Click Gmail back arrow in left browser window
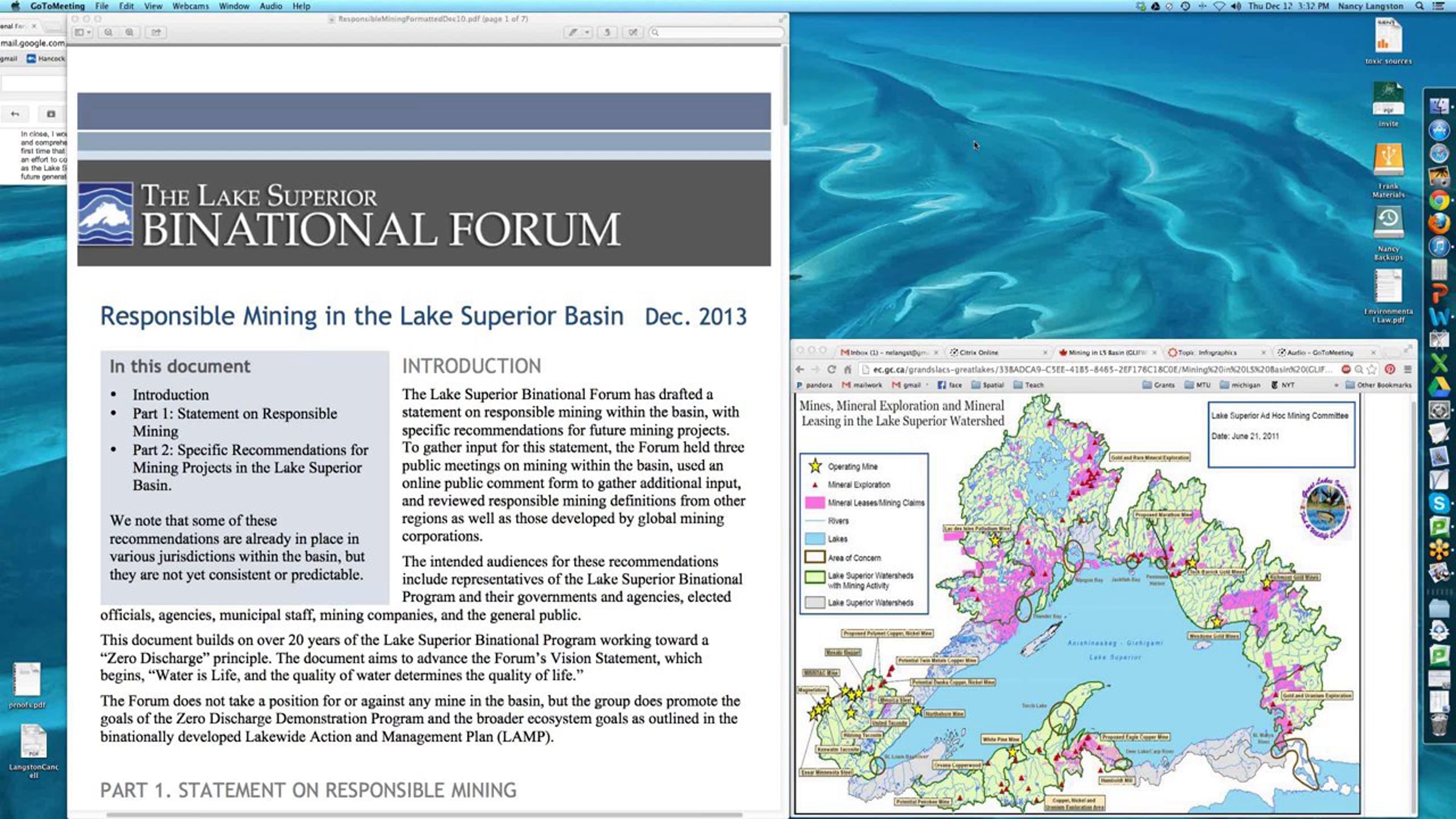This screenshot has height=819, width=1456. click(x=15, y=113)
